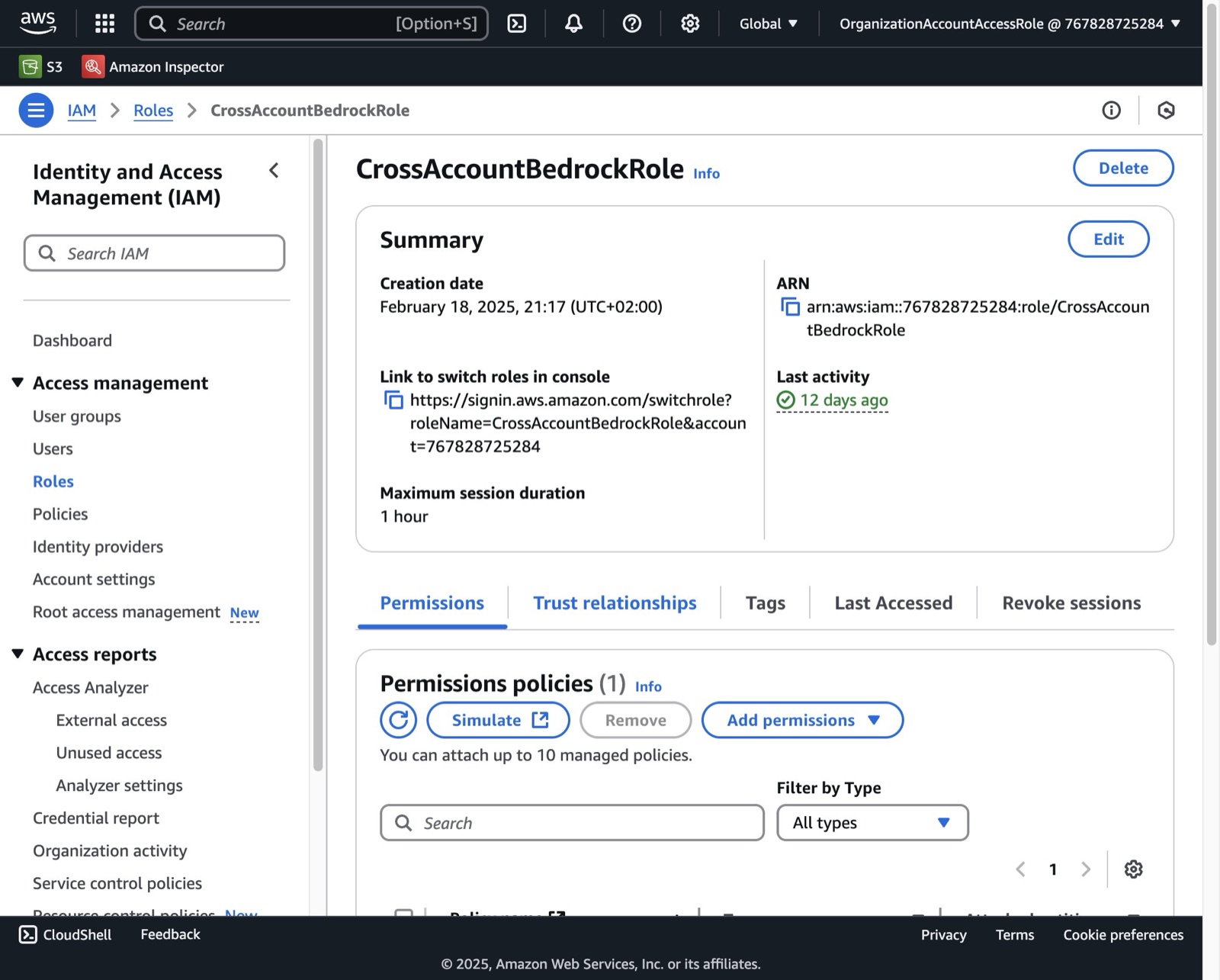Click the 12 days ago activity link
Image resolution: width=1220 pixels, height=980 pixels.
point(833,400)
